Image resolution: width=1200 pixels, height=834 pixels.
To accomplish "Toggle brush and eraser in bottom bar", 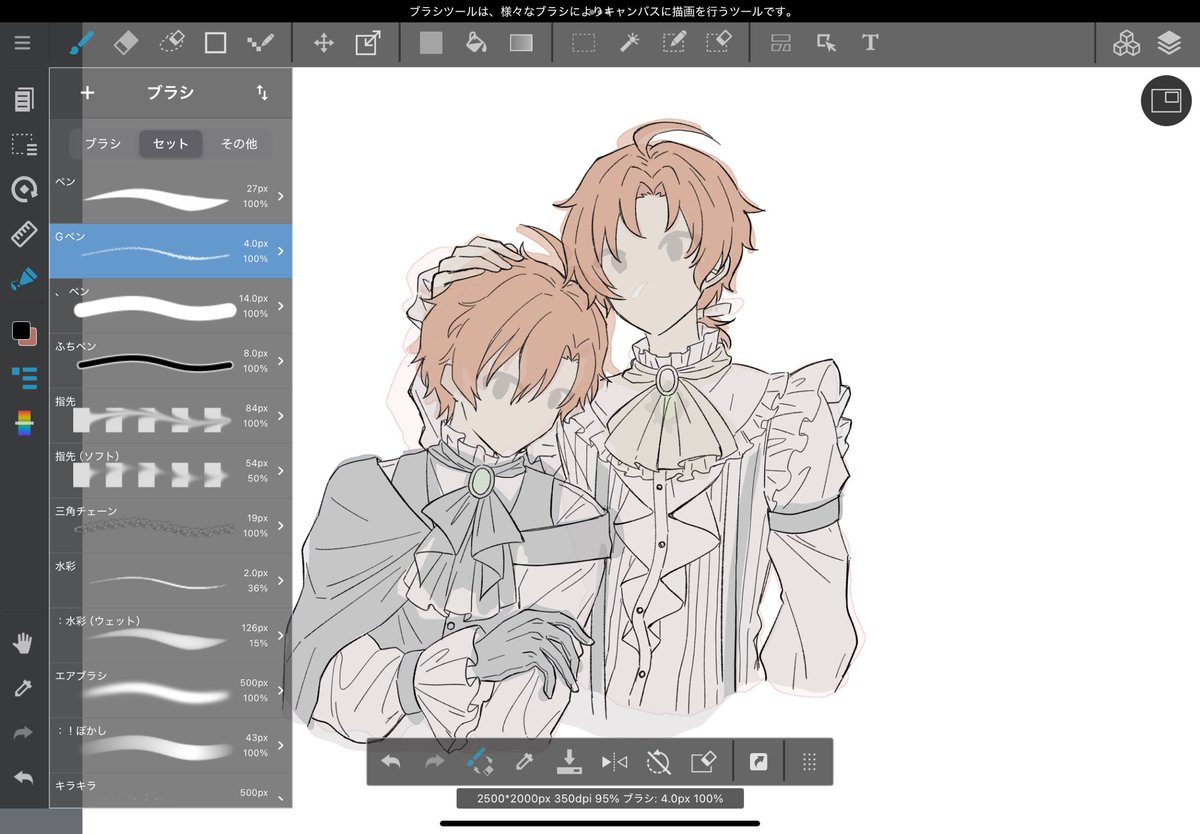I will point(479,762).
